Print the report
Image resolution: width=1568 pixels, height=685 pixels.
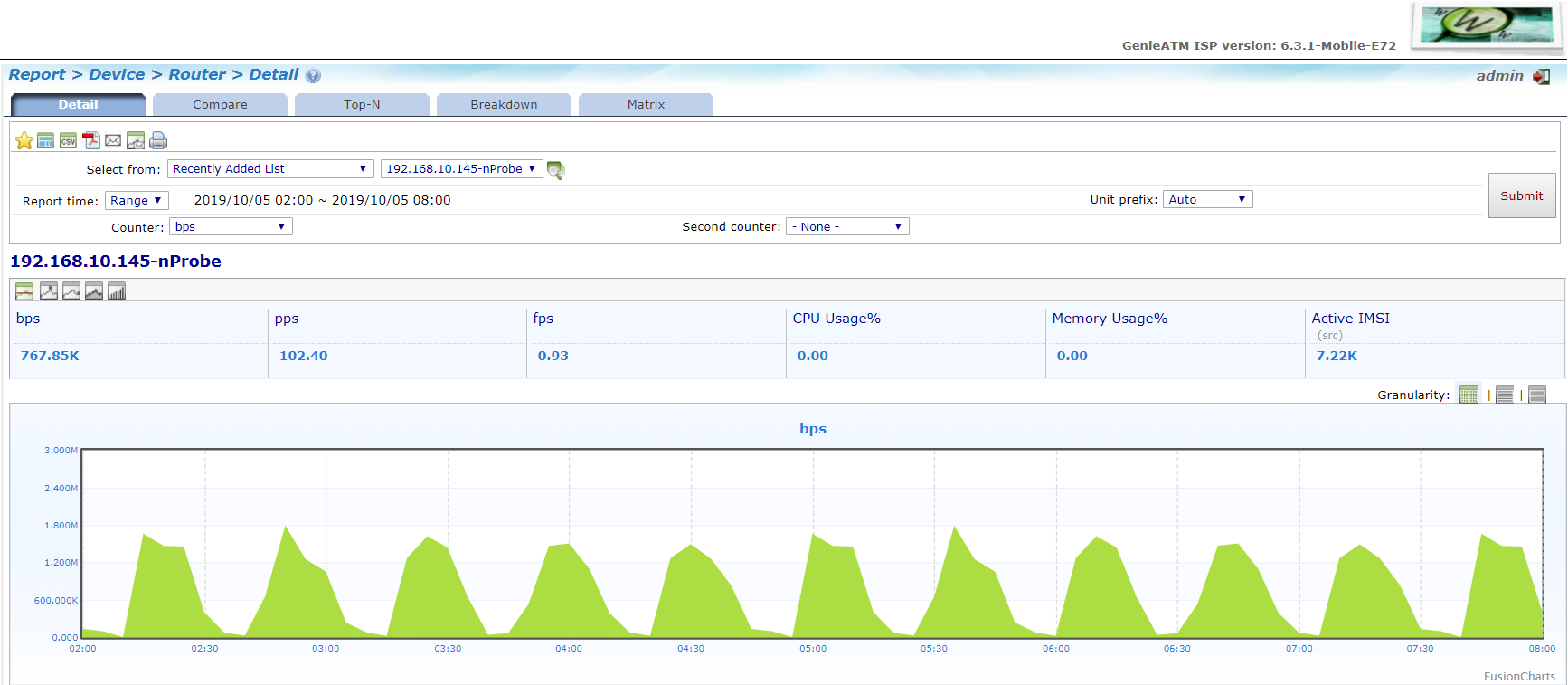[x=158, y=140]
